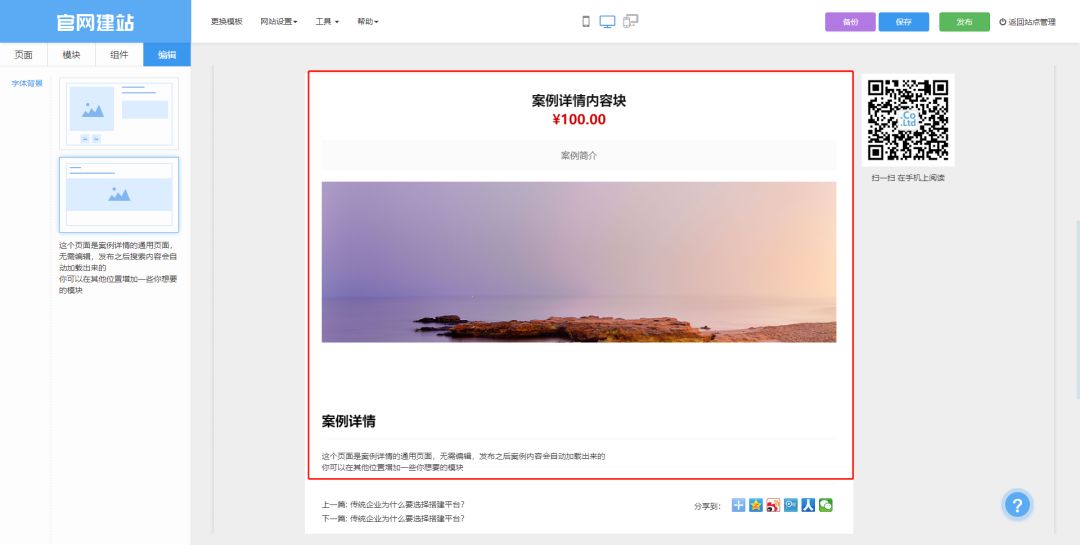Viewport: 1080px width, 545px height.
Task: Share via Renren icon
Action: point(808,505)
